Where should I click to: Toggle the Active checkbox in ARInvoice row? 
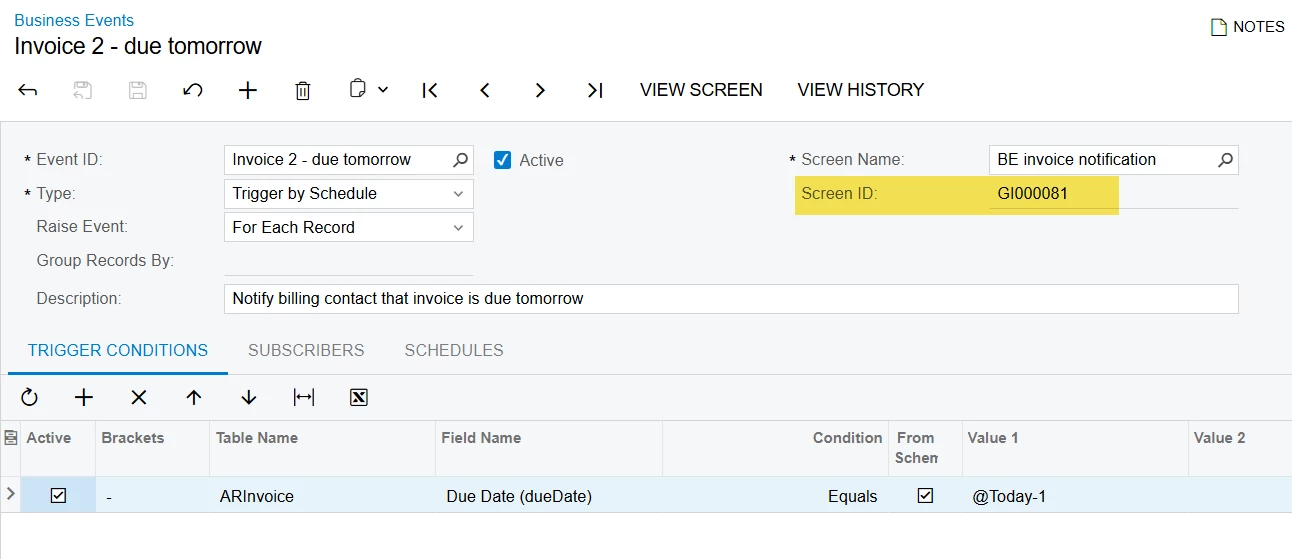coord(58,495)
